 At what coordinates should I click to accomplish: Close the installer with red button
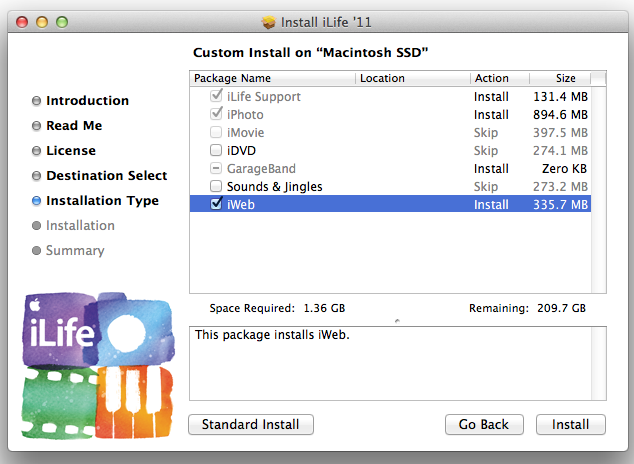22,22
